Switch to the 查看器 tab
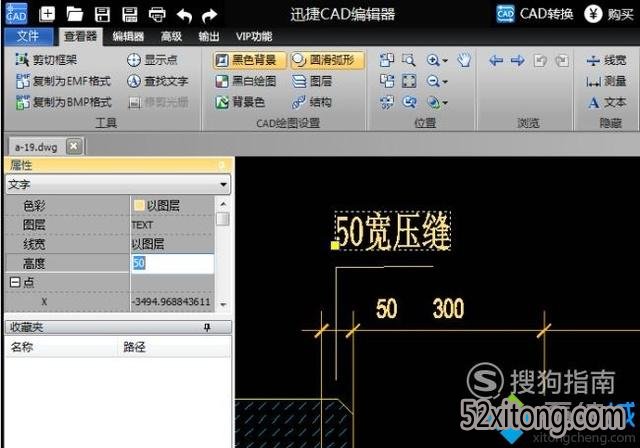The height and width of the screenshot is (448, 640). pyautogui.click(x=80, y=37)
